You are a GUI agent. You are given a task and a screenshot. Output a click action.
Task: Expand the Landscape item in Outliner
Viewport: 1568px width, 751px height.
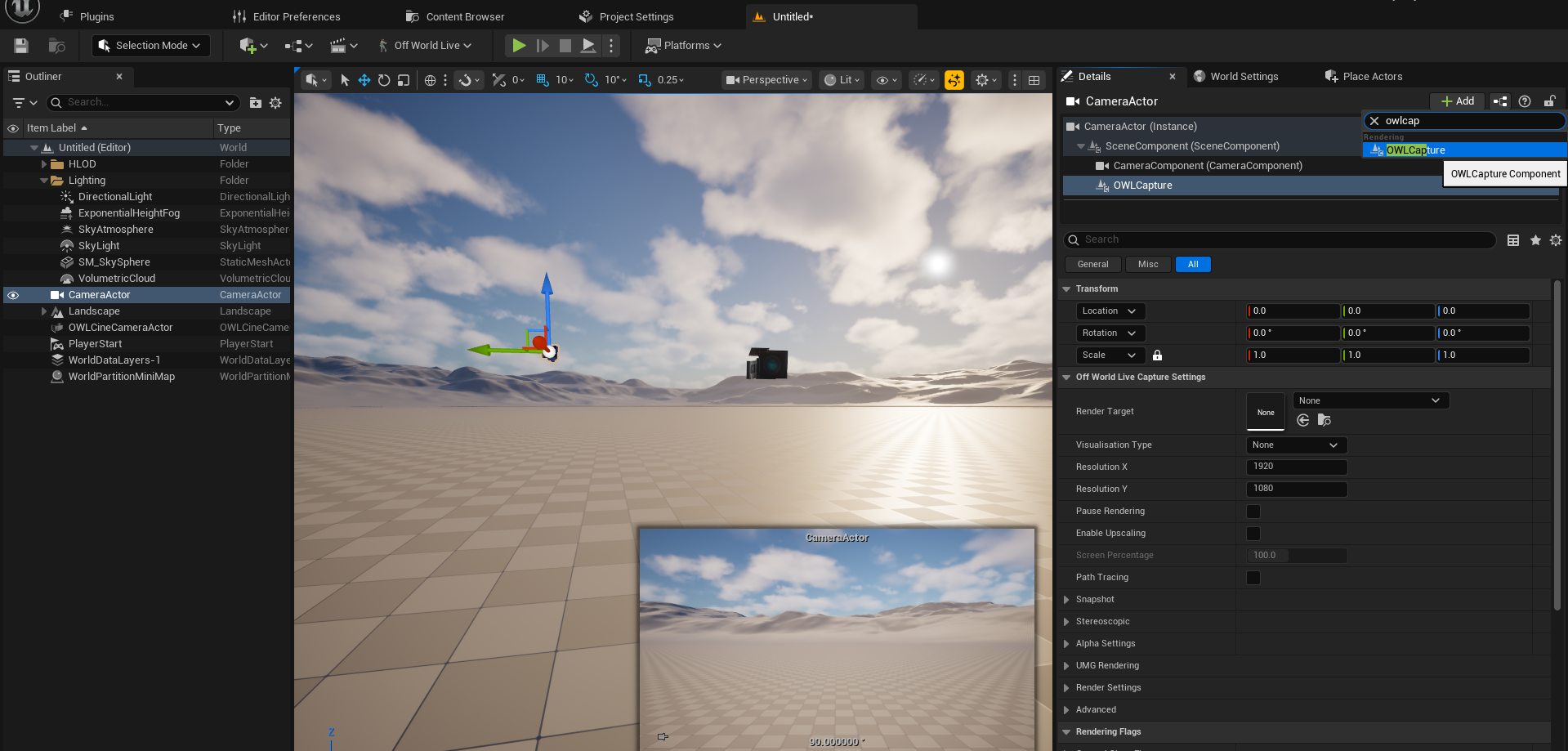[x=44, y=311]
